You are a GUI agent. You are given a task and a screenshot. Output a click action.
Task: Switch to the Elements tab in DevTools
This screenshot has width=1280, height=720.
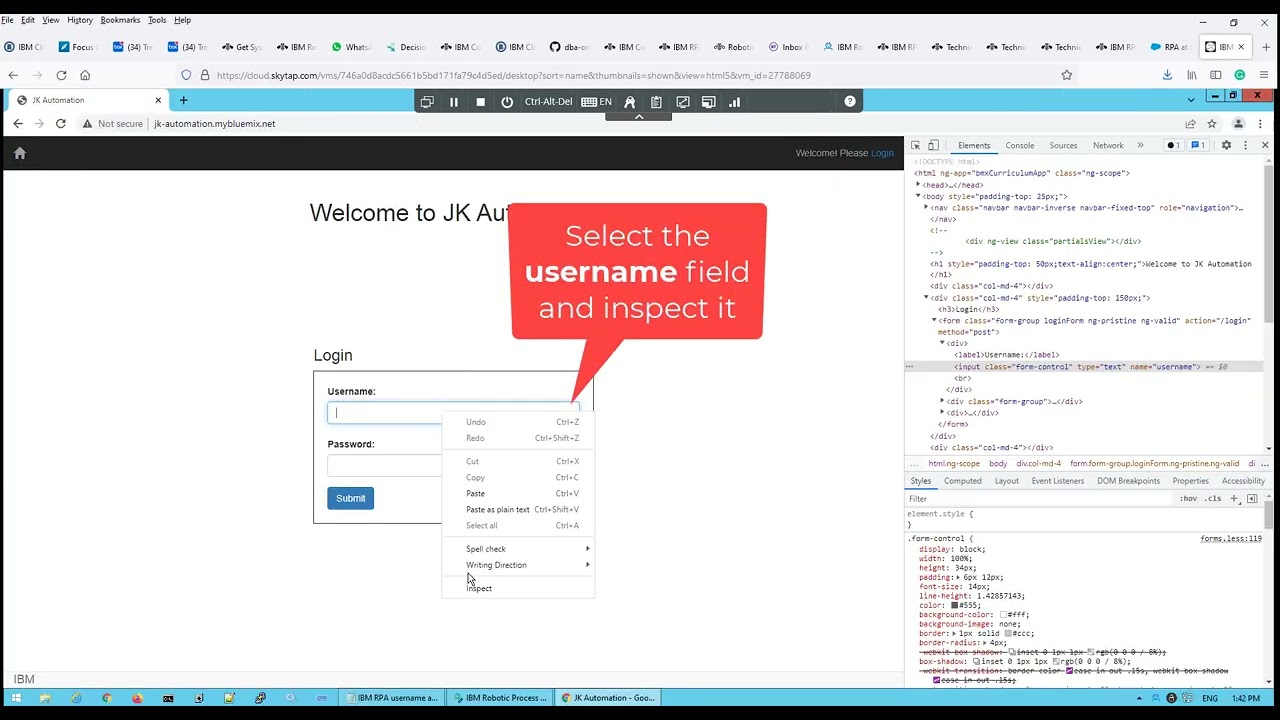[974, 146]
